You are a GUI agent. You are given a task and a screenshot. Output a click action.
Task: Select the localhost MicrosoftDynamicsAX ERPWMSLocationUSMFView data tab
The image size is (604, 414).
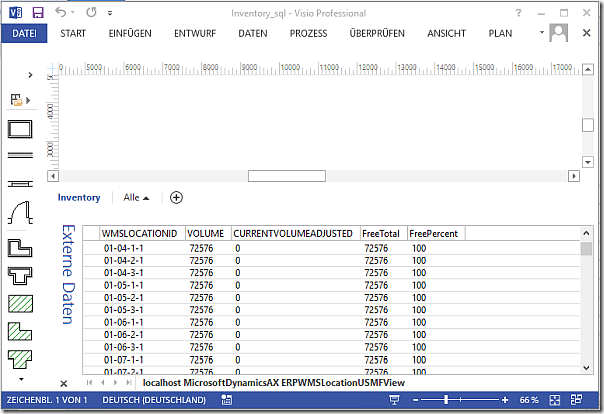click(273, 383)
